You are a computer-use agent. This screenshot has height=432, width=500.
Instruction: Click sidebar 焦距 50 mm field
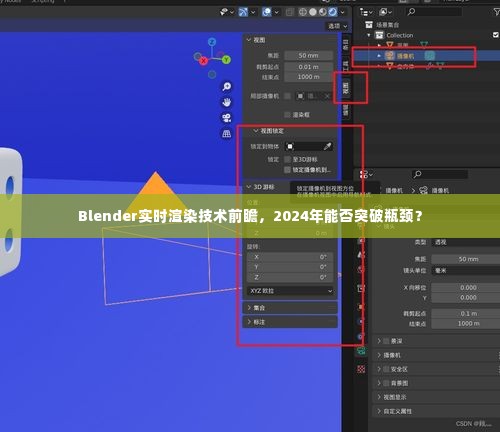tap(308, 55)
